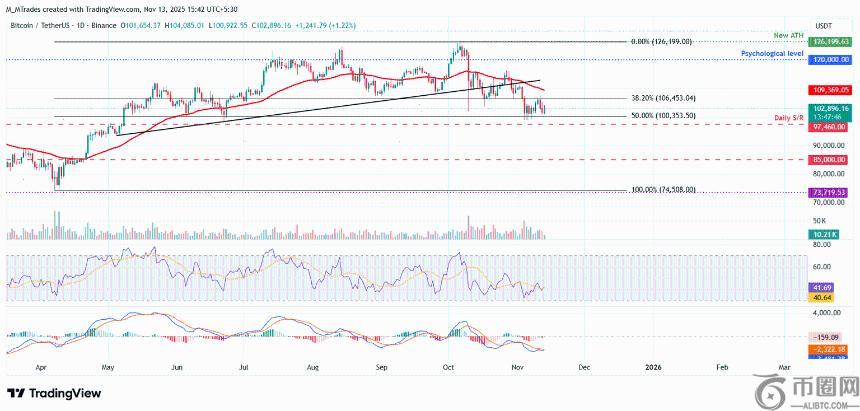This screenshot has width=860, height=411.
Task: Select the purple 73,719.53 price tag
Action: tap(829, 191)
